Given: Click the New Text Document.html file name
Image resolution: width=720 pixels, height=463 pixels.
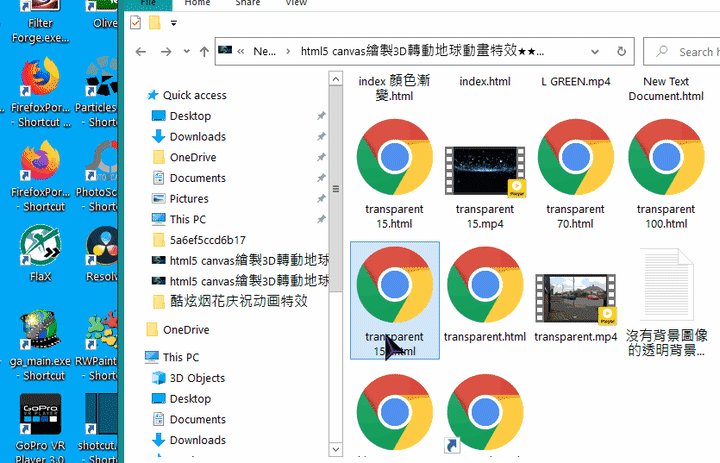Looking at the screenshot, I should click(x=666, y=89).
